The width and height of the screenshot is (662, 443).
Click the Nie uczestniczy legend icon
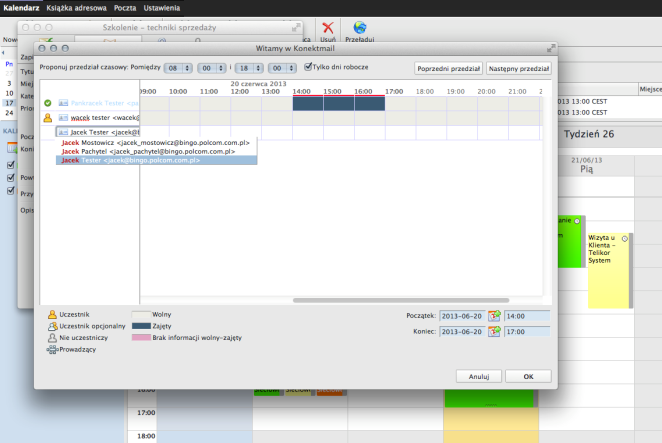[x=52, y=338]
